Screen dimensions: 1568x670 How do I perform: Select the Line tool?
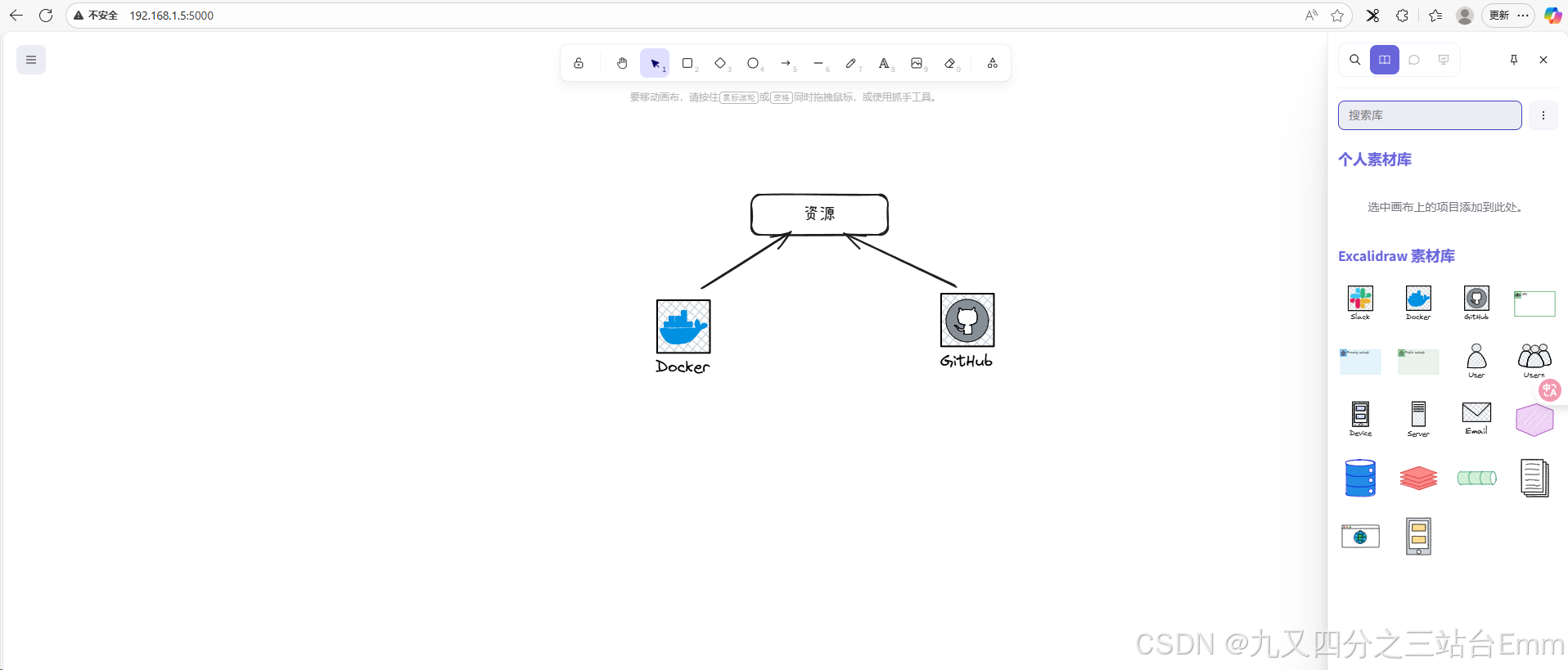(x=818, y=63)
